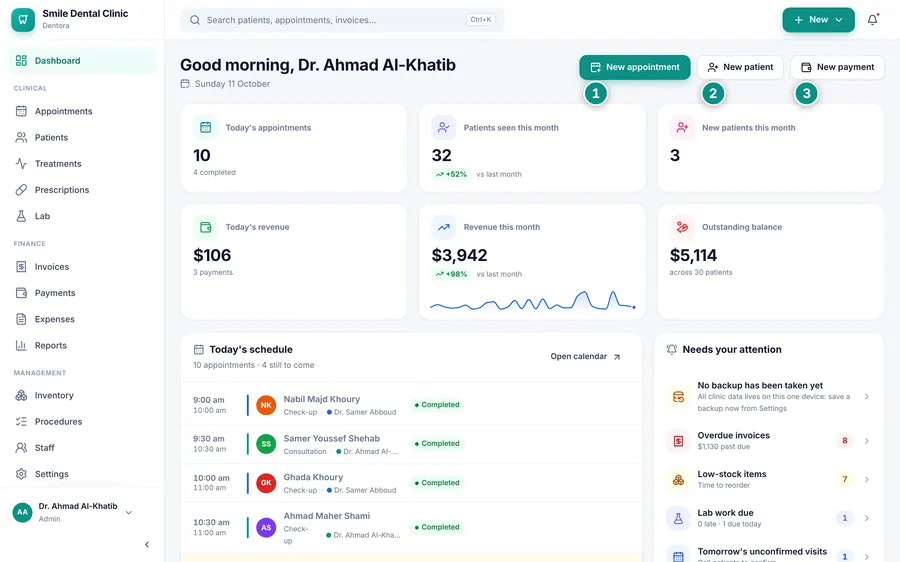Open Appointments in the sidebar

(82, 111)
